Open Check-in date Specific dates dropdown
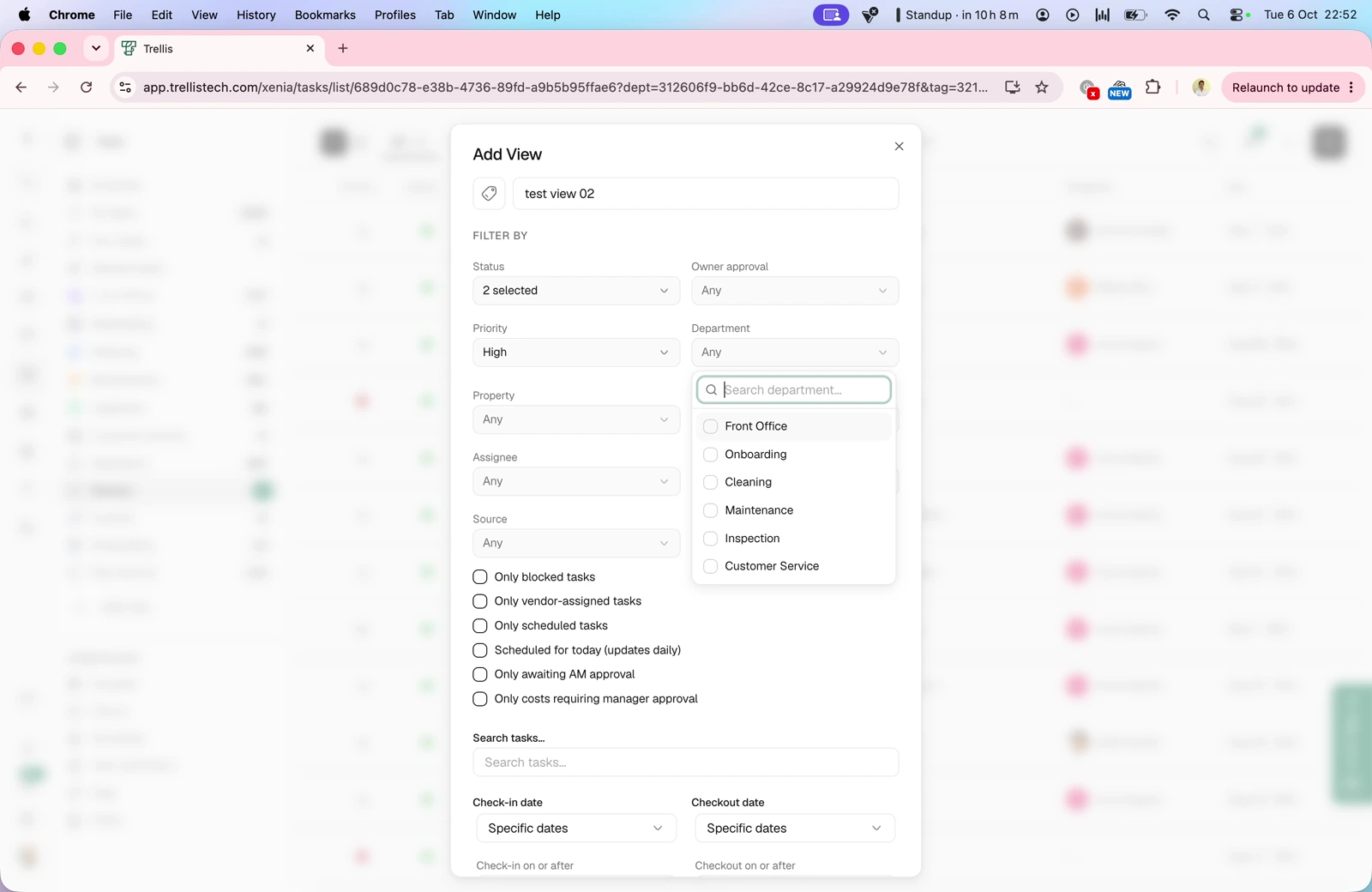The image size is (1372, 892). 576,829
